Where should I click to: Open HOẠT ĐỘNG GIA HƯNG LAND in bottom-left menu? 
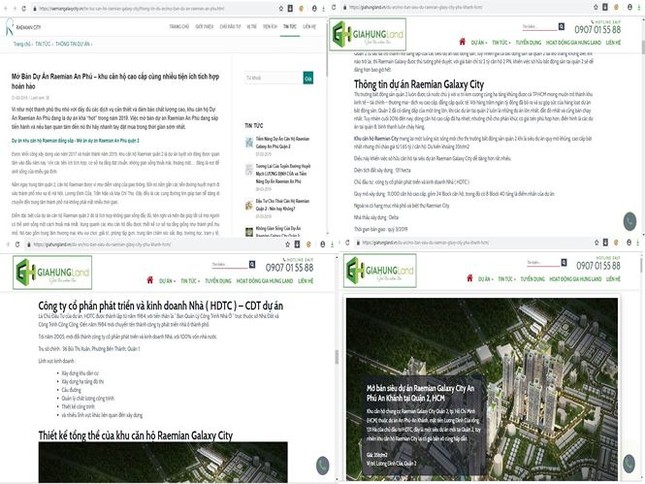[x=264, y=281]
